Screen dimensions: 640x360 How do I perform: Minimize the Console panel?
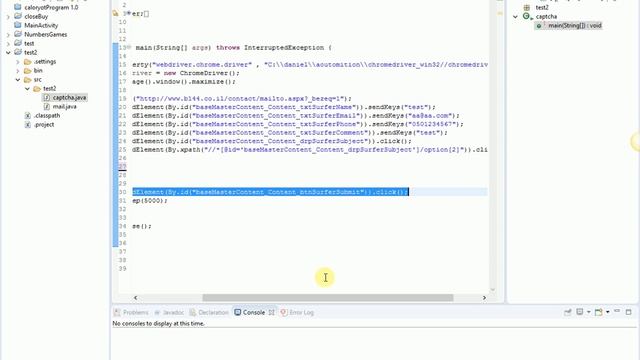click(x=617, y=311)
